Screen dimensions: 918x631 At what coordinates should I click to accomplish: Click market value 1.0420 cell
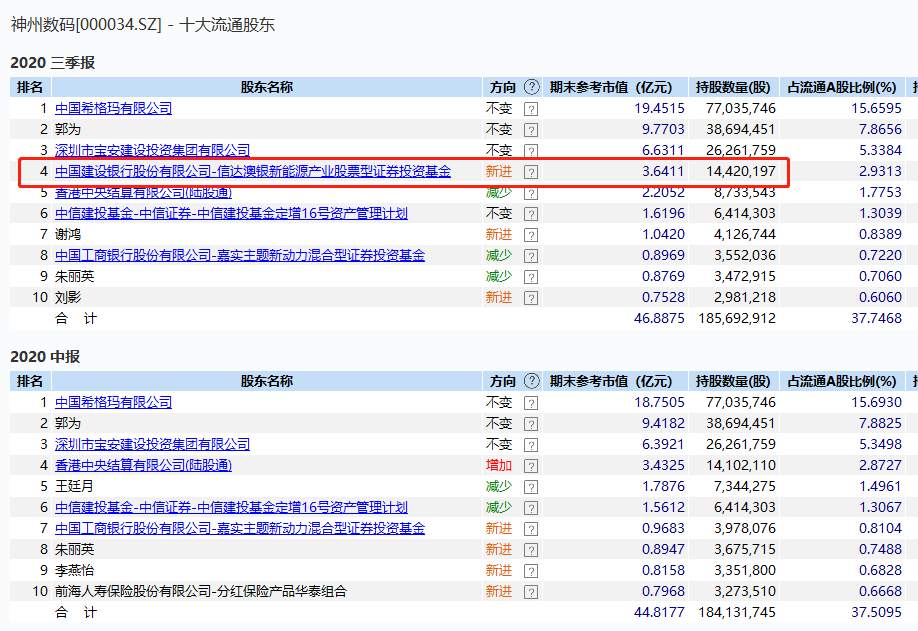(663, 235)
